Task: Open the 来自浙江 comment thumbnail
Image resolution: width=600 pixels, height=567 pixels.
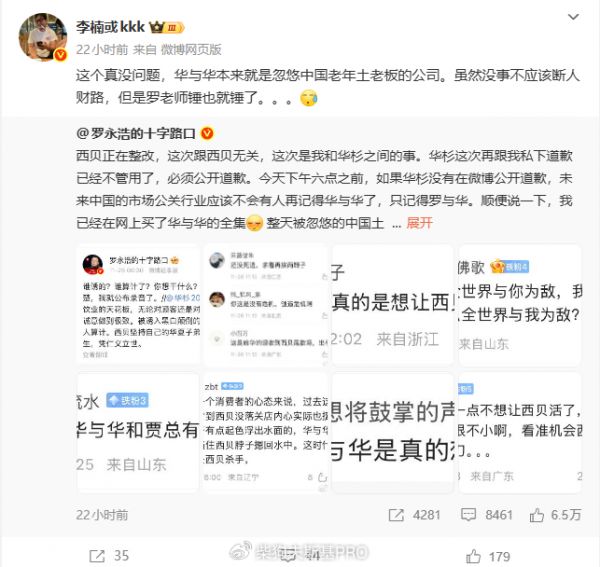Action: (x=393, y=305)
